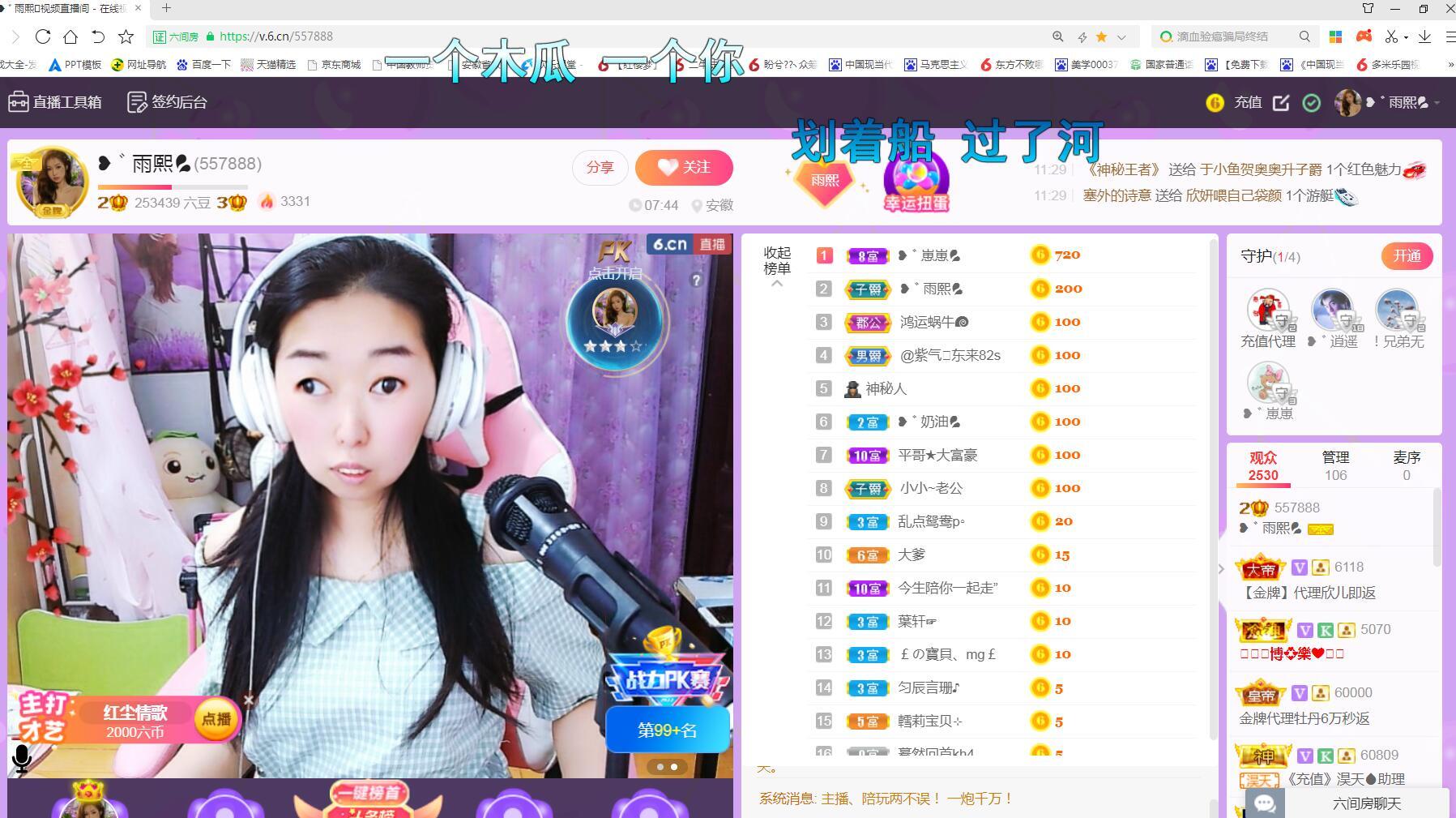This screenshot has height=818, width=1456.
Task: Click the level progress bar under 雨熙
Action: click(x=173, y=186)
